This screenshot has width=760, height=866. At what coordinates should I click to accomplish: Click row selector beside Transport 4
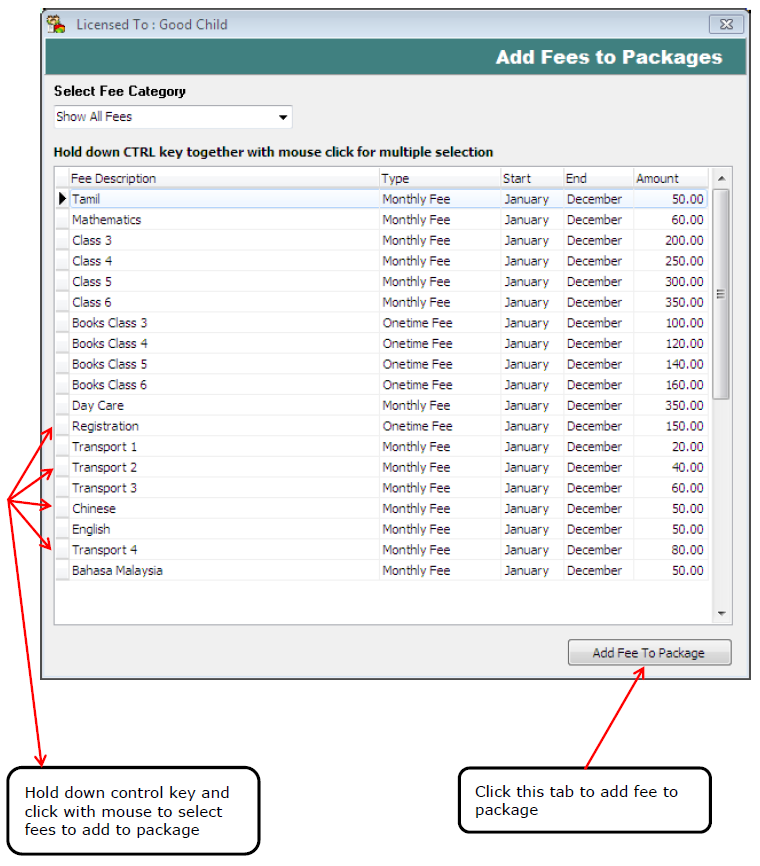pos(62,550)
